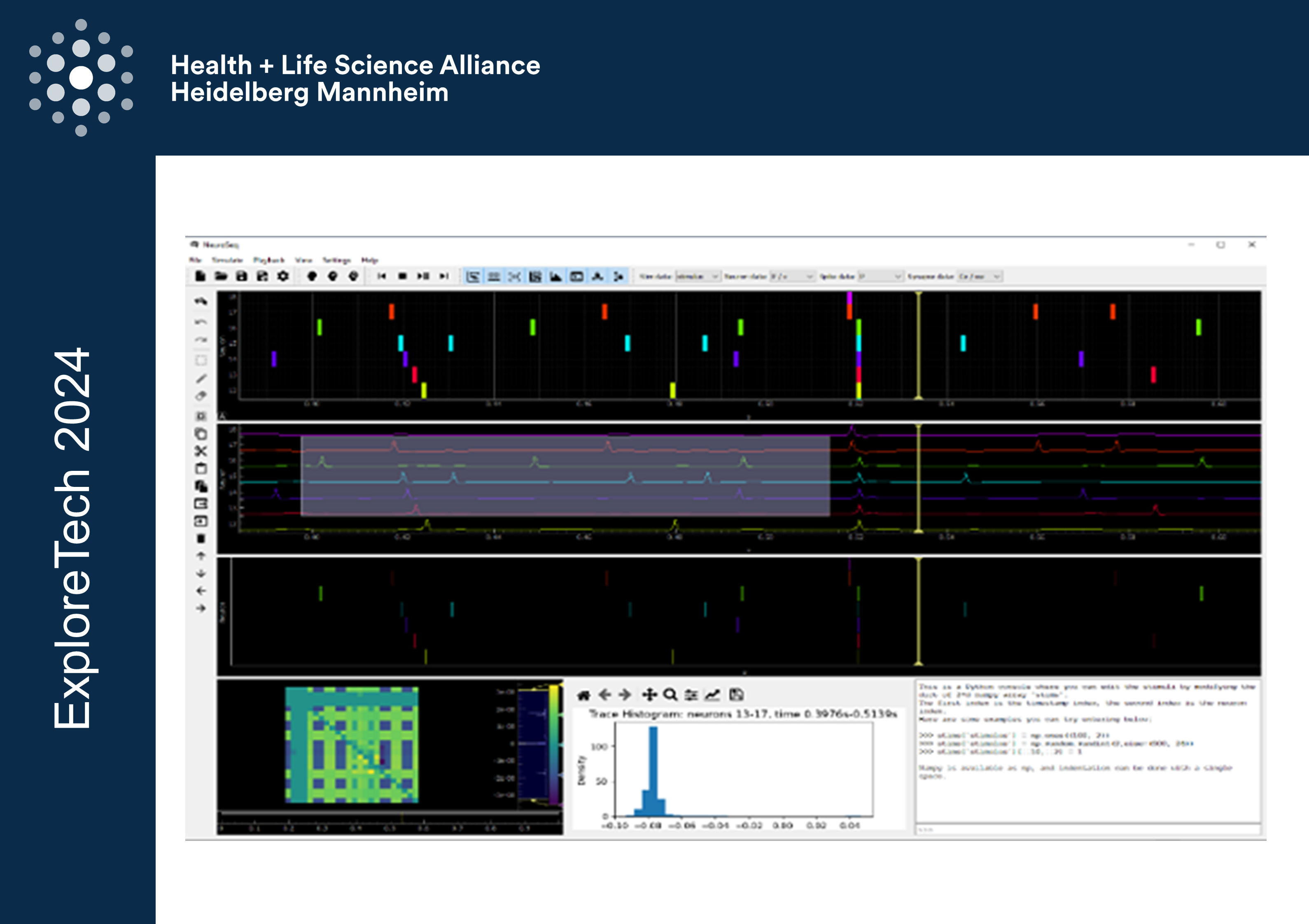Open the Help menu
The width and height of the screenshot is (1309, 924).
[369, 260]
